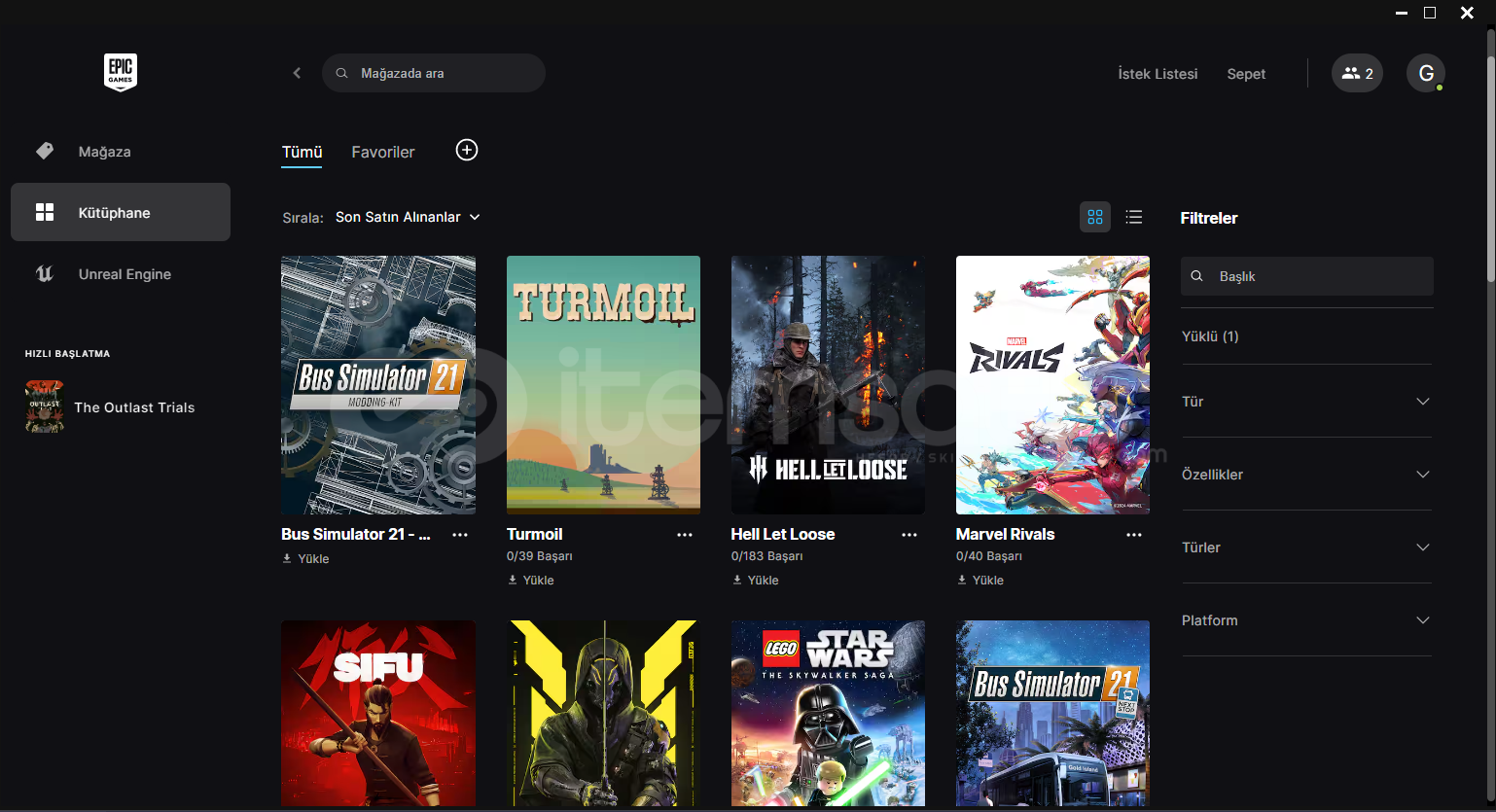Screen dimensions: 1496x812
Task: Click the Epic Games logo
Action: pyautogui.click(x=121, y=72)
